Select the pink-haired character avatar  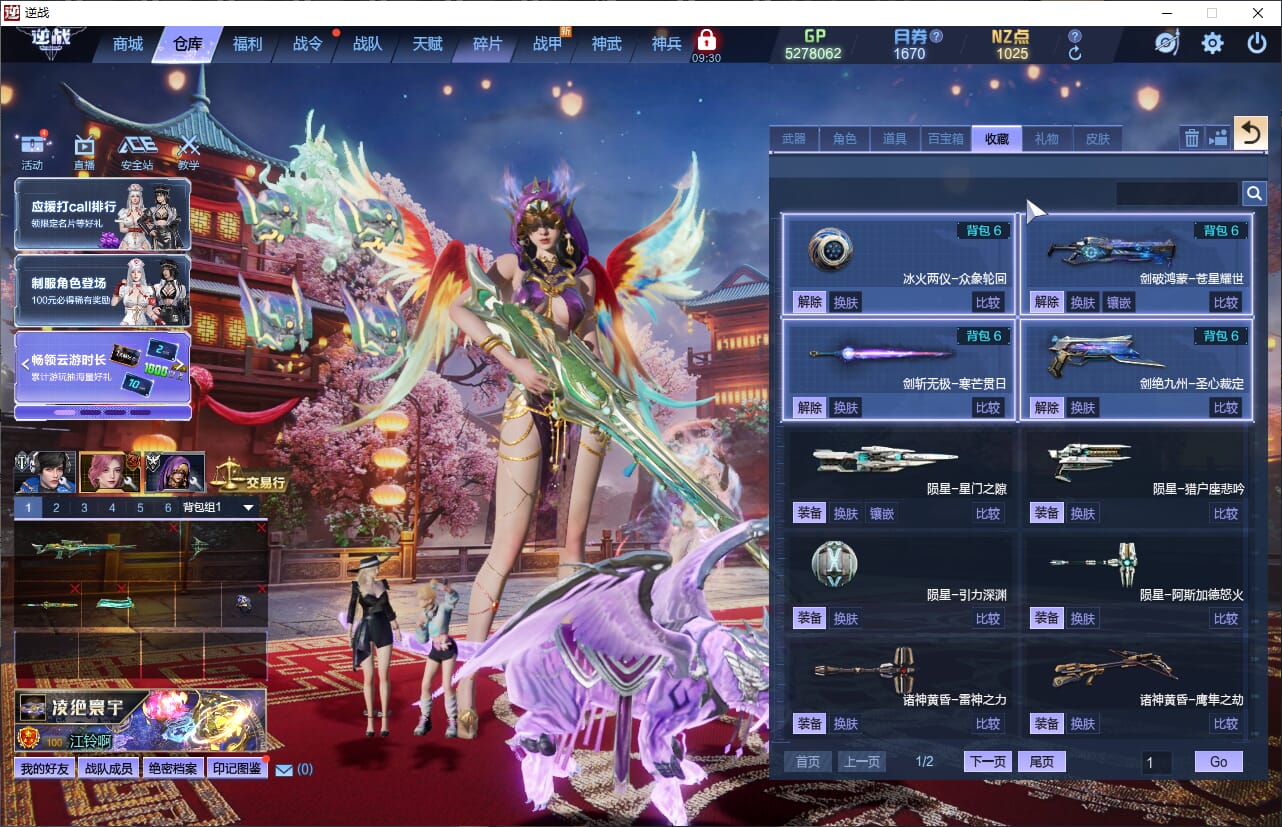pos(108,472)
